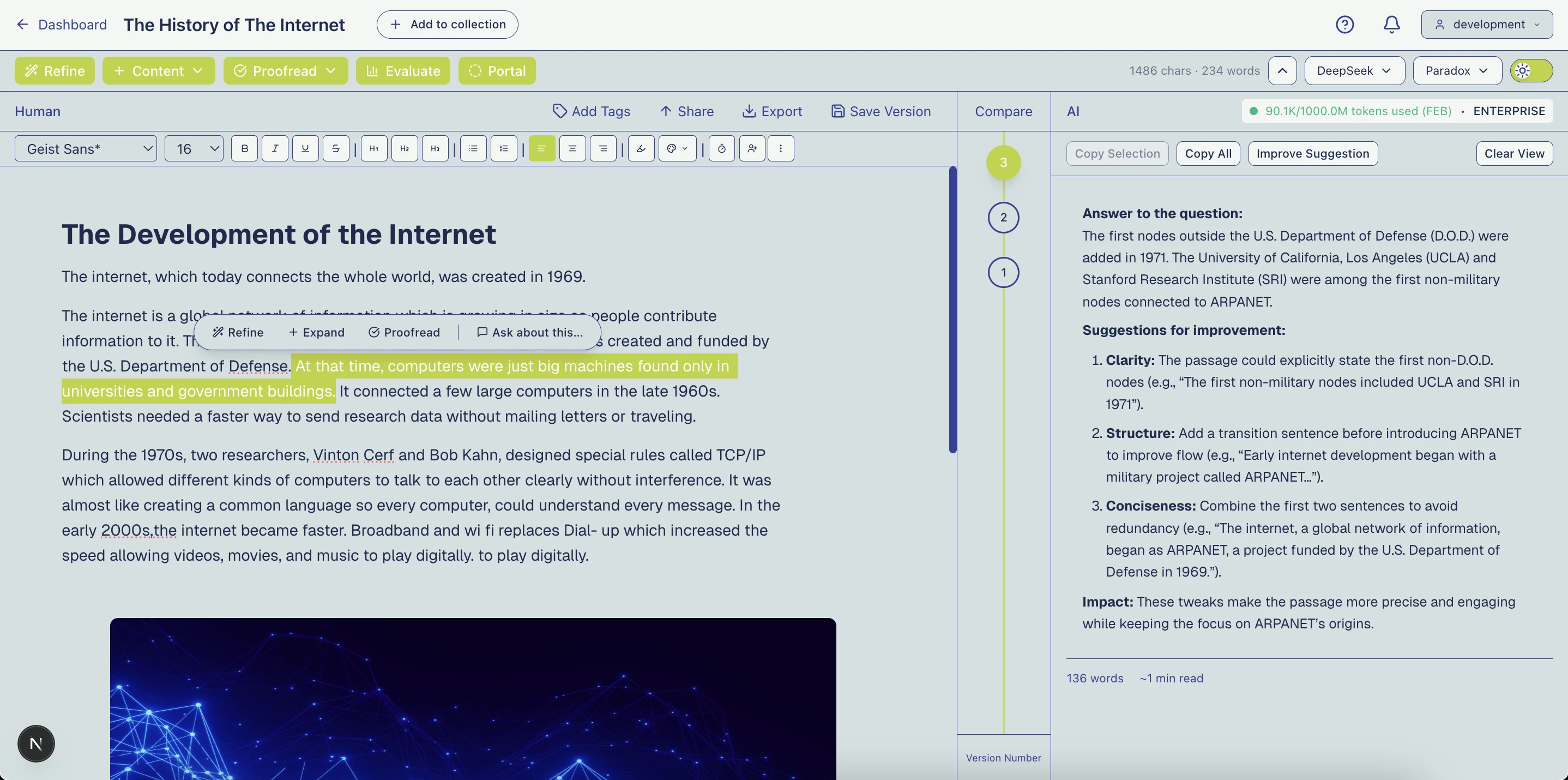Choose Expand in the selection popup menu

click(x=316, y=333)
